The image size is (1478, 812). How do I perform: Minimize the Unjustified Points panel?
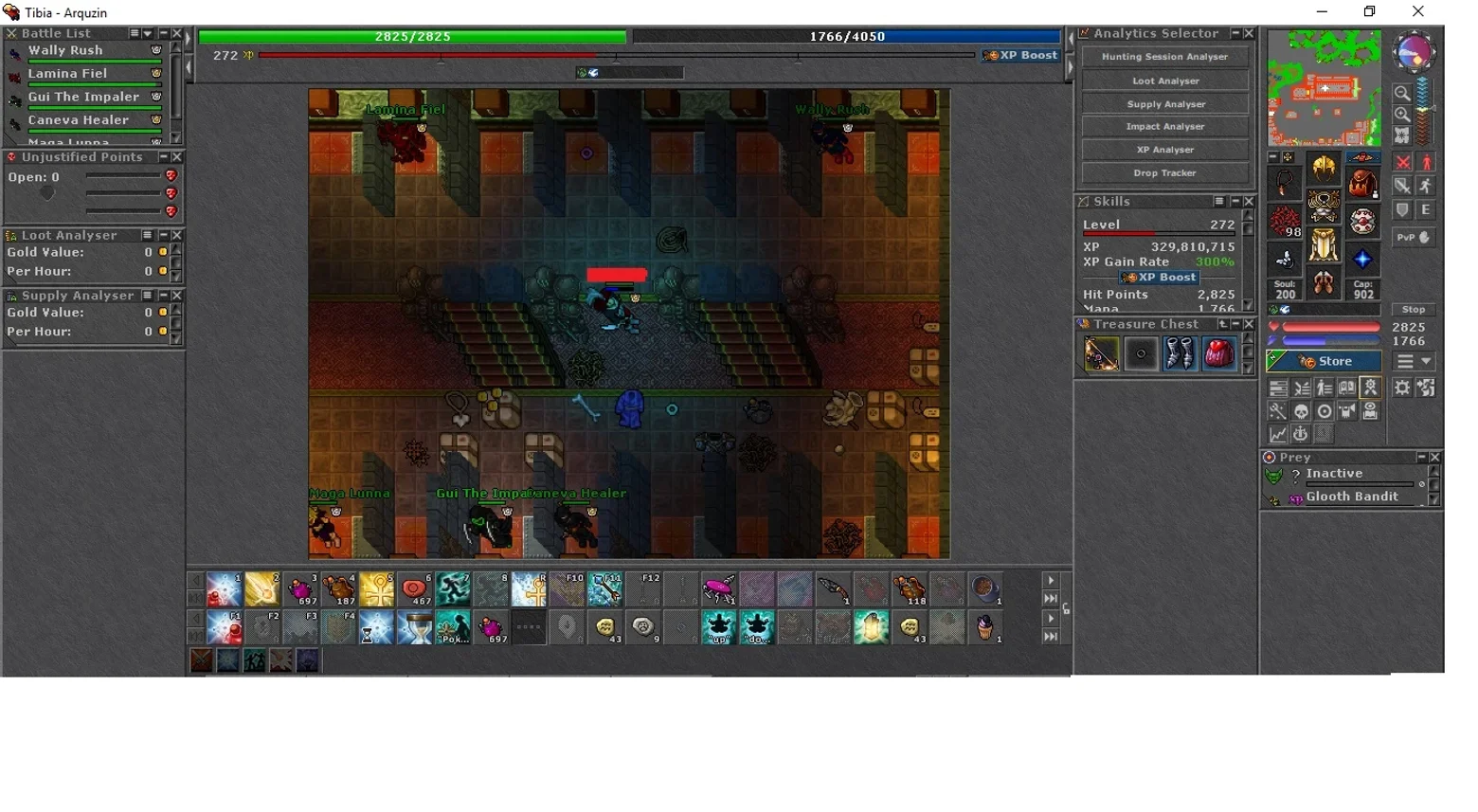(163, 157)
